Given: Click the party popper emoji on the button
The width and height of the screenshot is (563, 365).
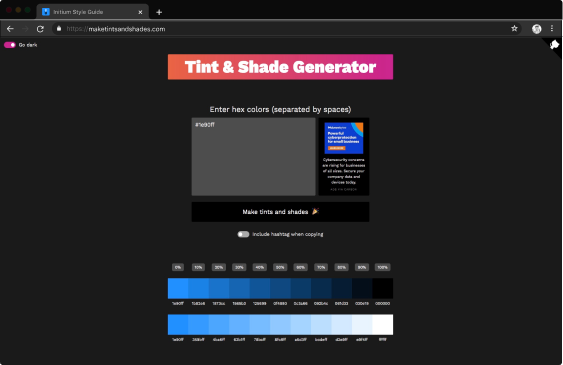Looking at the screenshot, I should click(x=315, y=211).
